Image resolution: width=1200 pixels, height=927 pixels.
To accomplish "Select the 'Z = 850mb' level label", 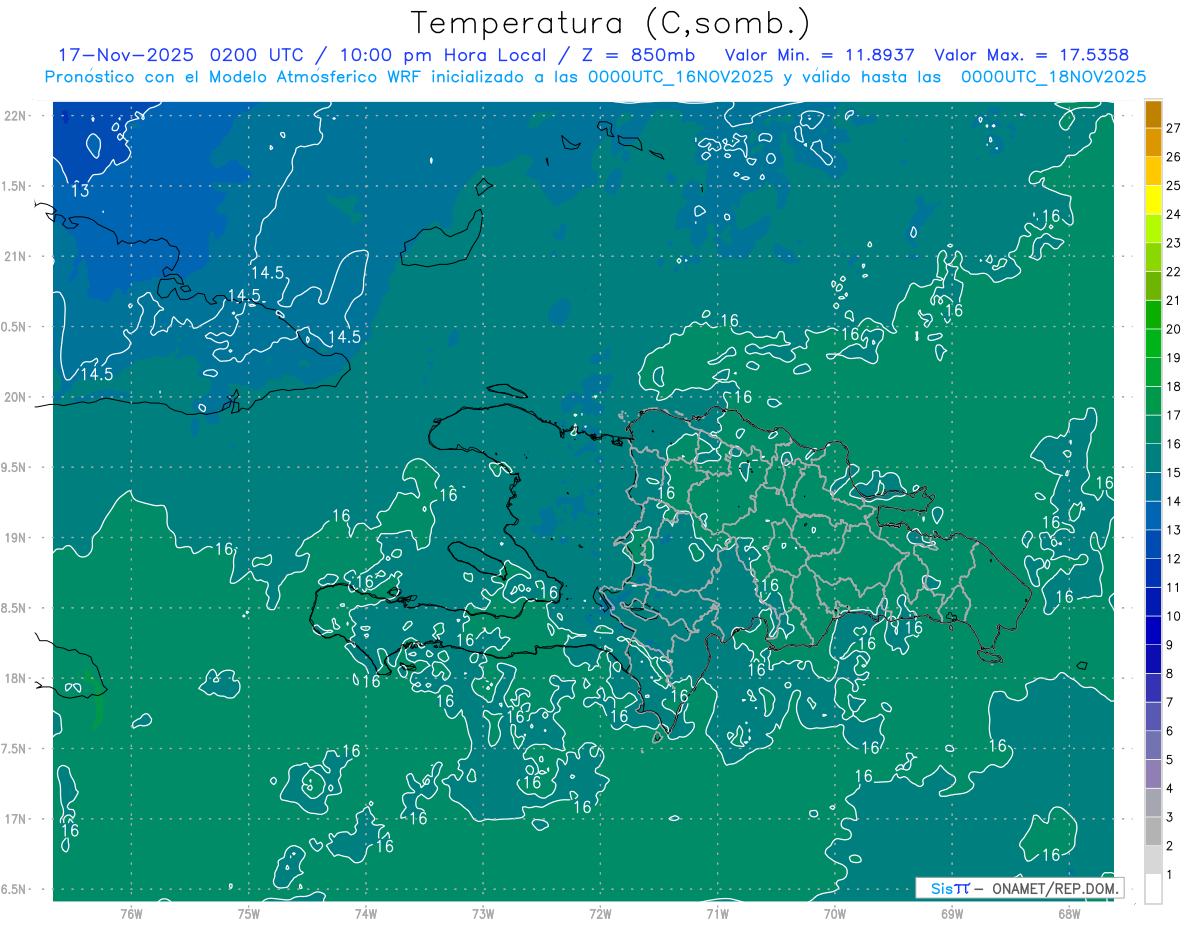I will pyautogui.click(x=639, y=55).
